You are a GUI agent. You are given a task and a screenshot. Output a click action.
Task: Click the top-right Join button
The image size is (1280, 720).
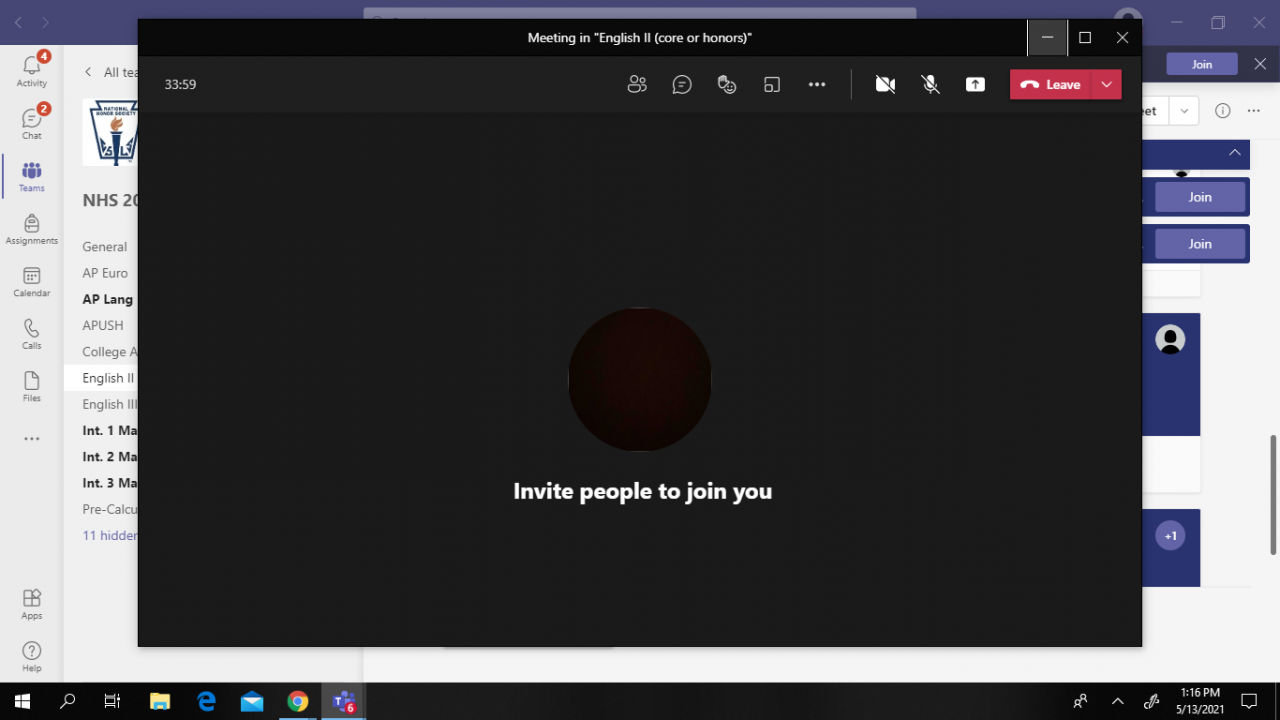(x=1202, y=64)
